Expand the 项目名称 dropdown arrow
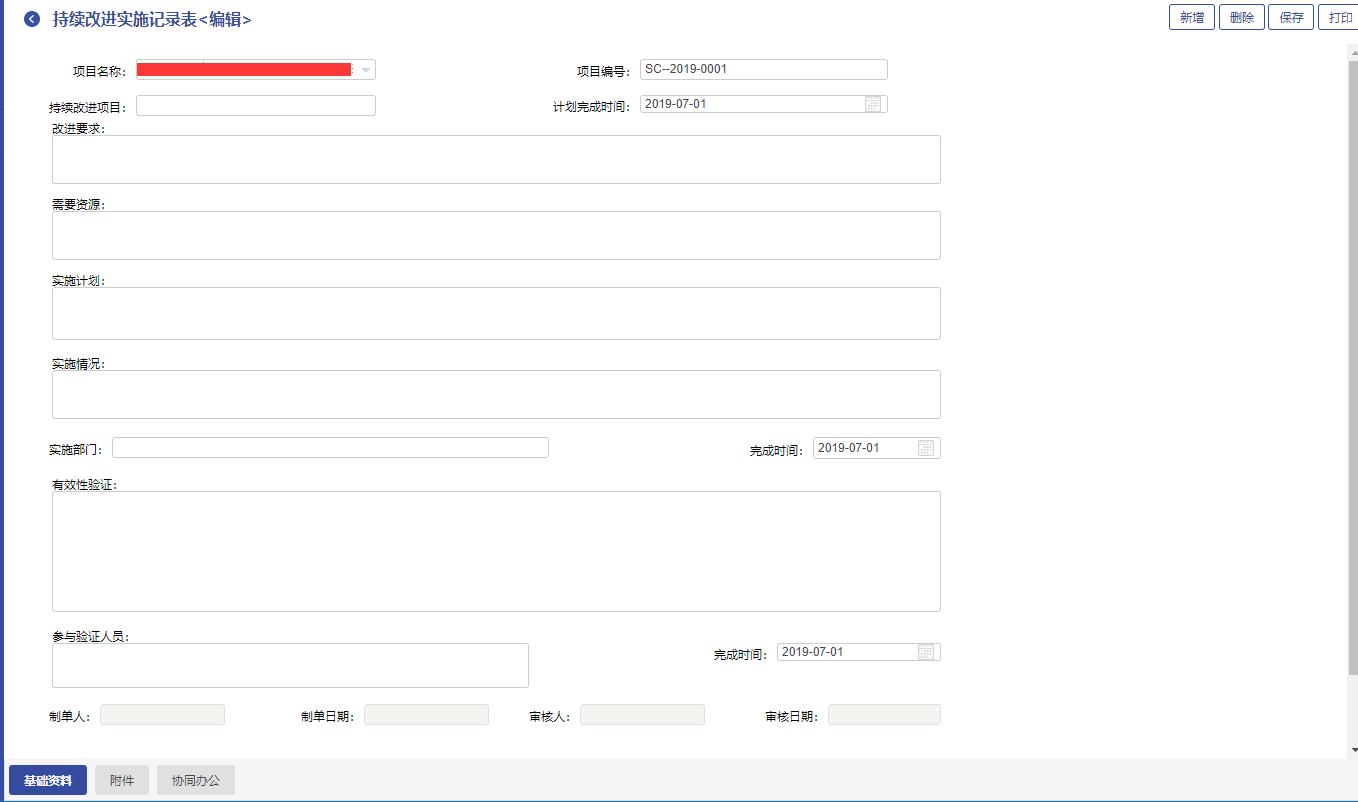Screen dimensions: 1358x802 tap(366, 70)
